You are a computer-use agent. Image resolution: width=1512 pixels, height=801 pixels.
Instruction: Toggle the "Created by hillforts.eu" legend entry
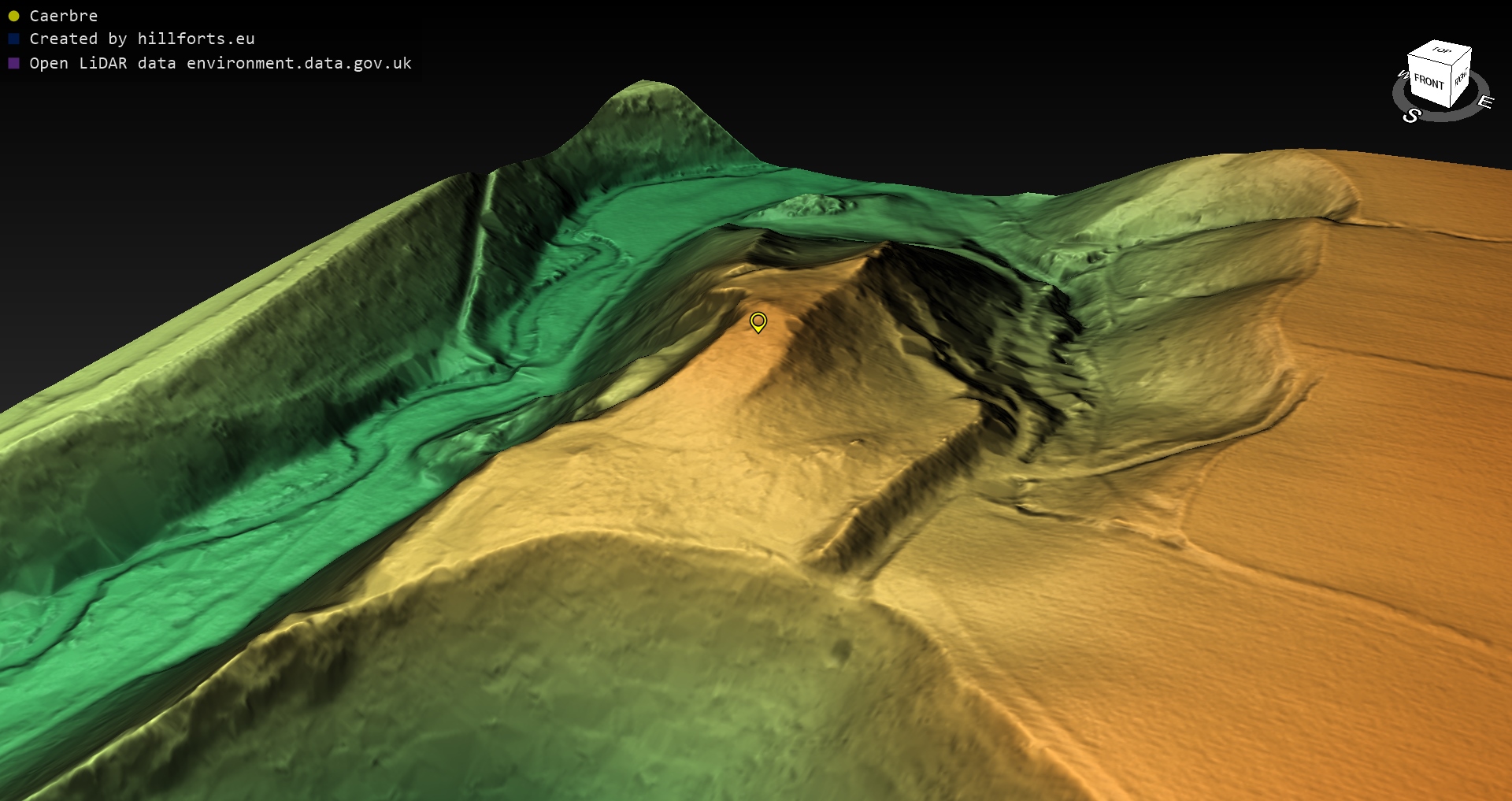(142, 39)
